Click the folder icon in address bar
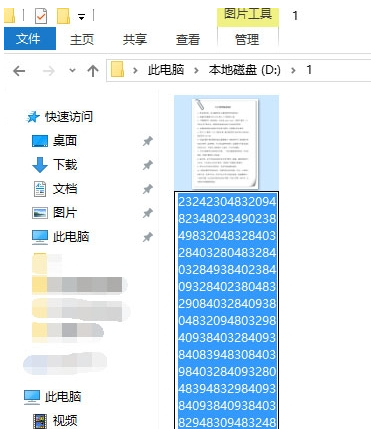 [117, 70]
